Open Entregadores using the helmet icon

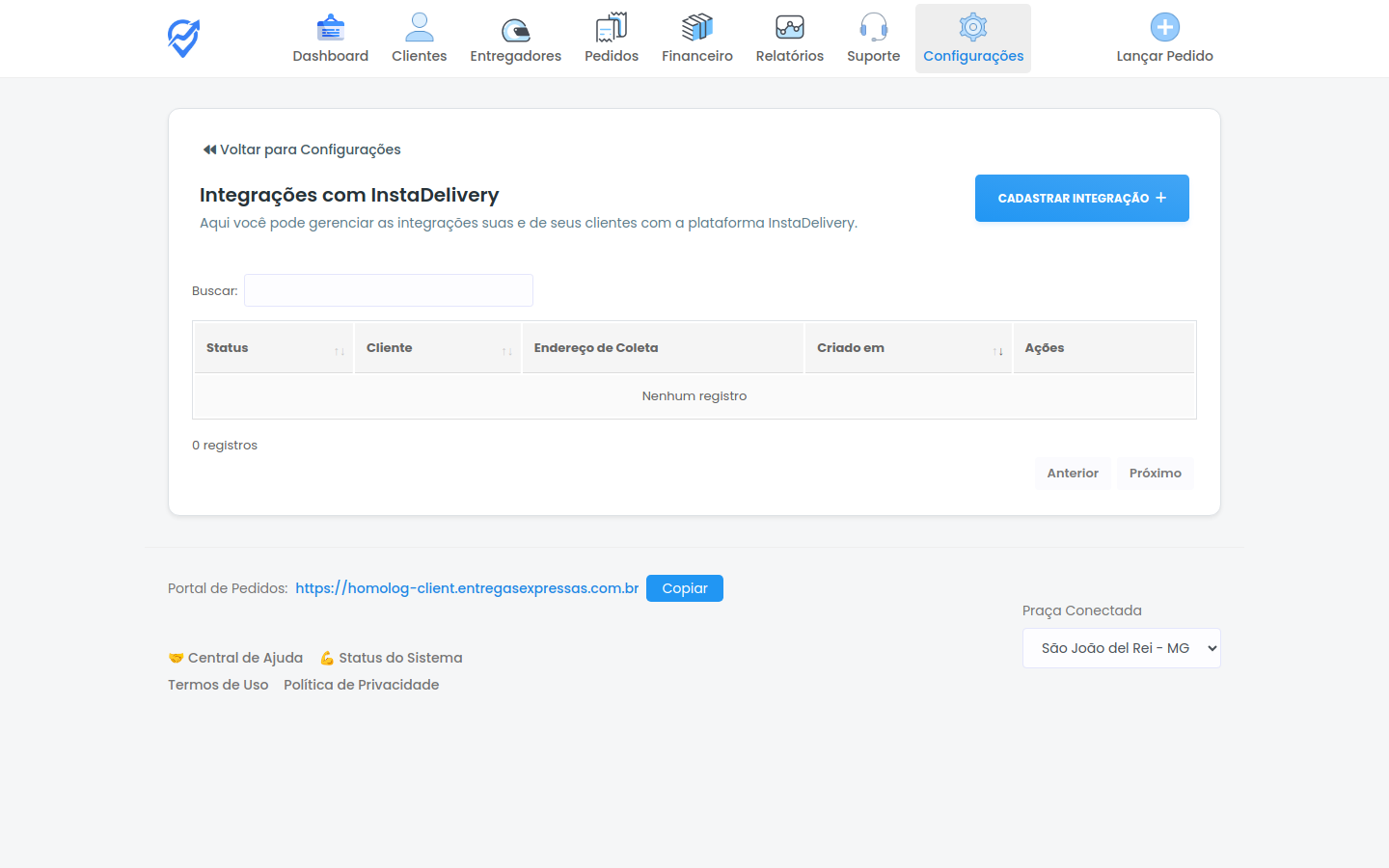(x=515, y=26)
